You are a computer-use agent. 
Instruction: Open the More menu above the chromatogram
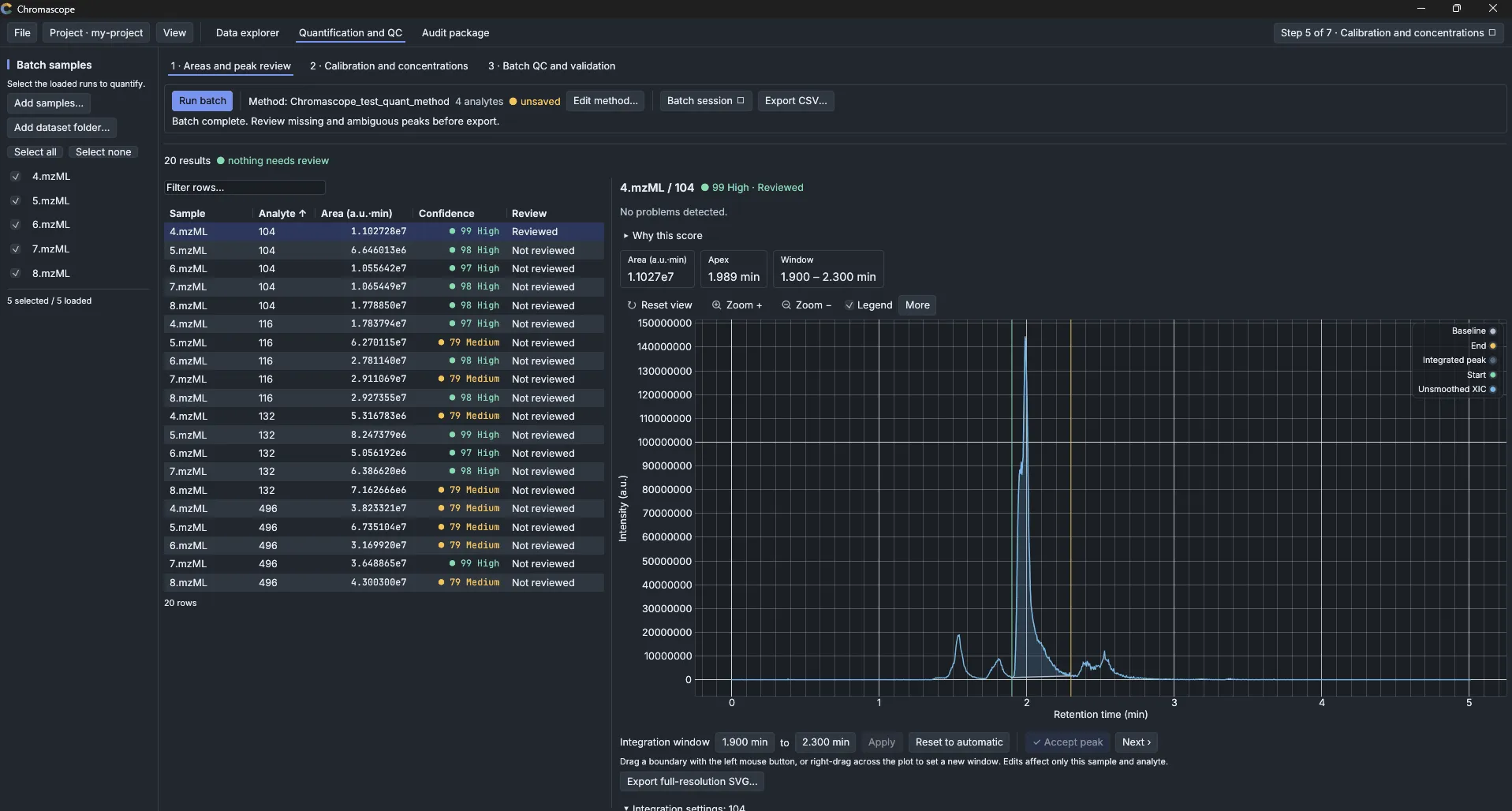pos(917,305)
